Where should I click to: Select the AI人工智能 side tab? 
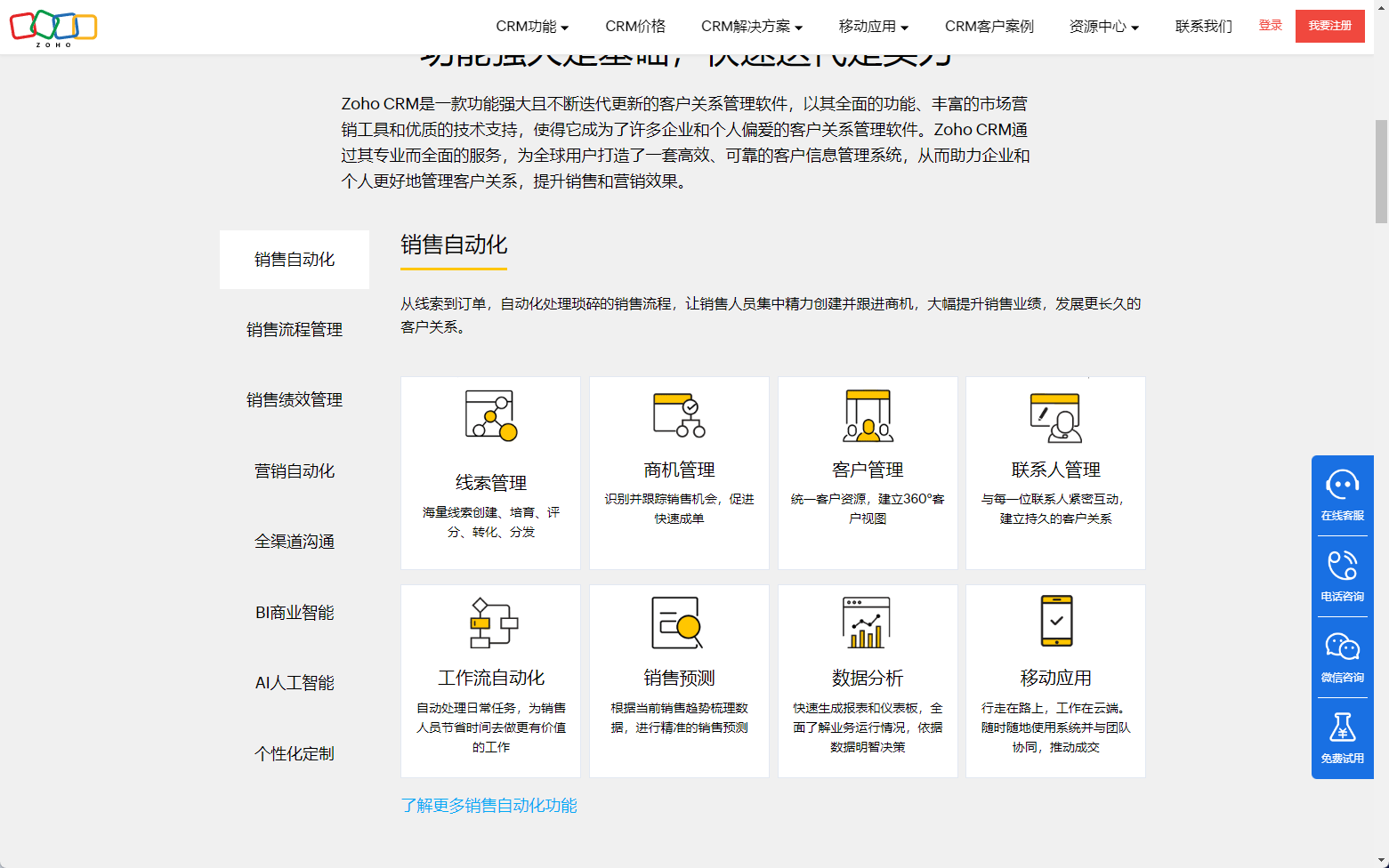tap(295, 683)
